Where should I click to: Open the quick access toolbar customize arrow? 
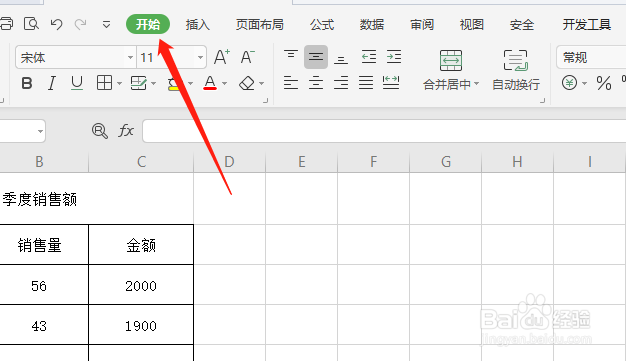pos(106,25)
